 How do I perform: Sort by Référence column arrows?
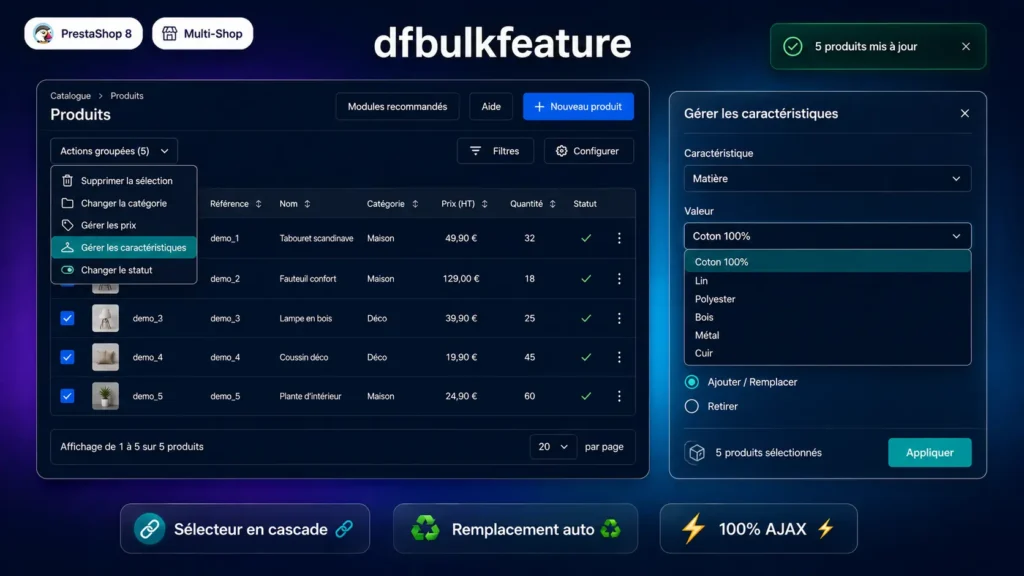259,204
